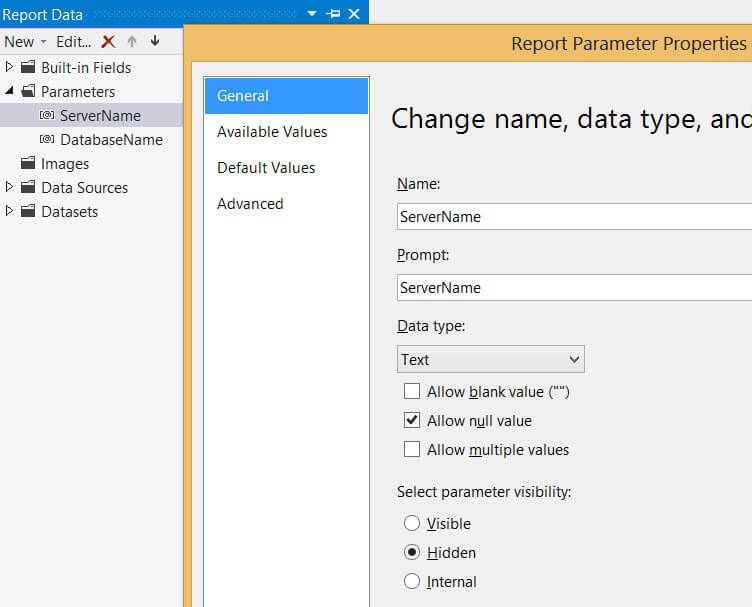
Task: Click the red Delete icon in Report Data toolbar
Action: point(108,42)
